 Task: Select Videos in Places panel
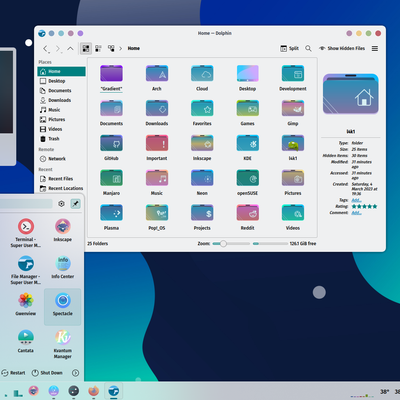click(61, 129)
